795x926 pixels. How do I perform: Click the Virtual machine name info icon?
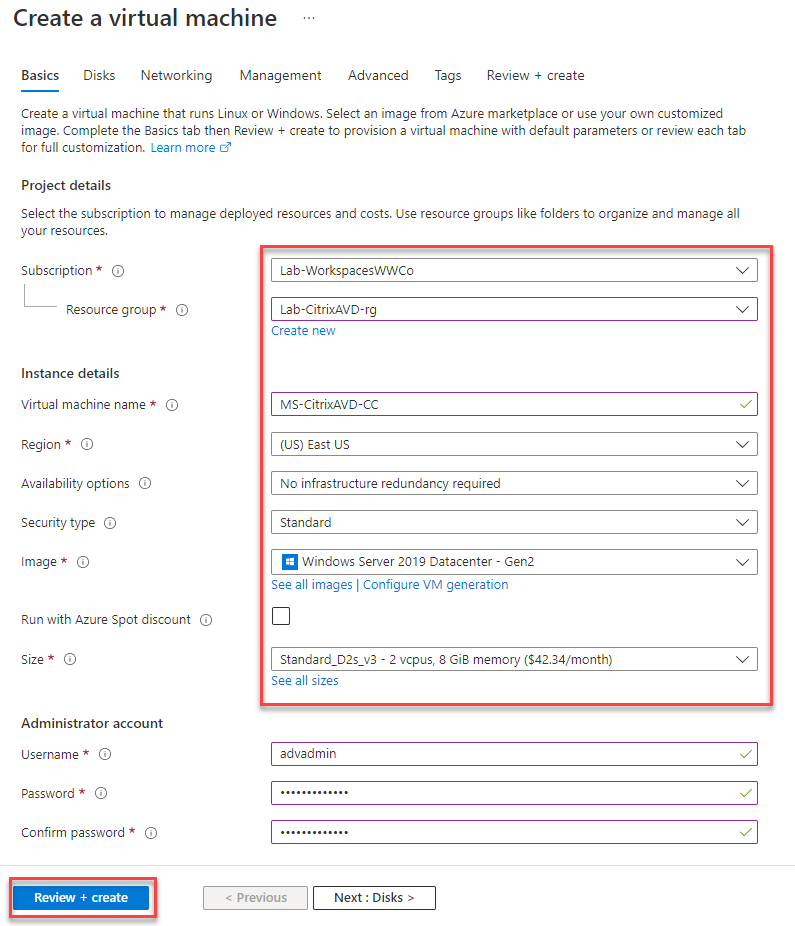[x=172, y=405]
